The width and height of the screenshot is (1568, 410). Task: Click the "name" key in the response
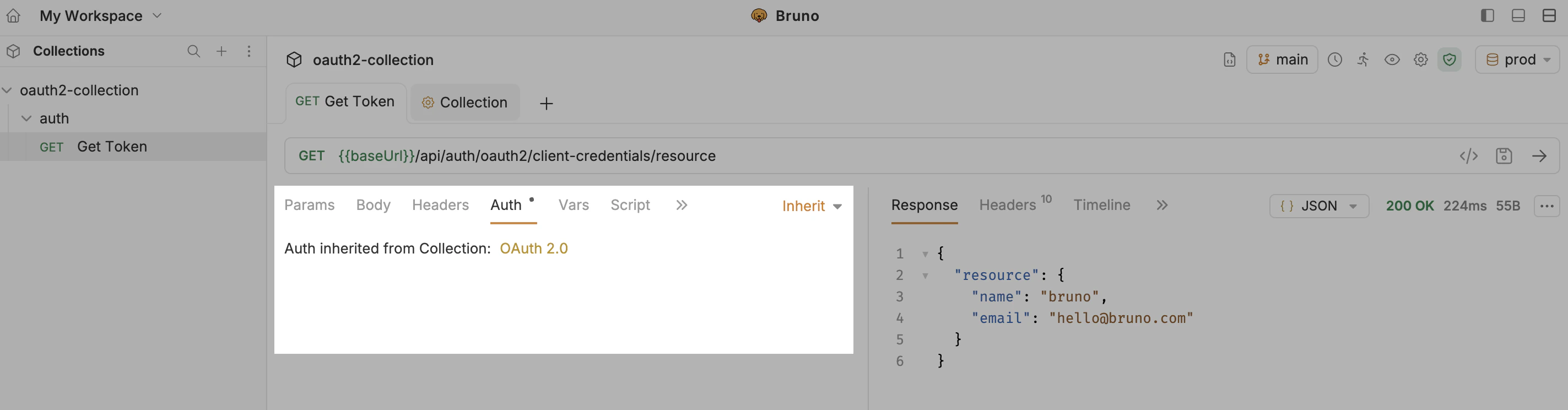997,297
